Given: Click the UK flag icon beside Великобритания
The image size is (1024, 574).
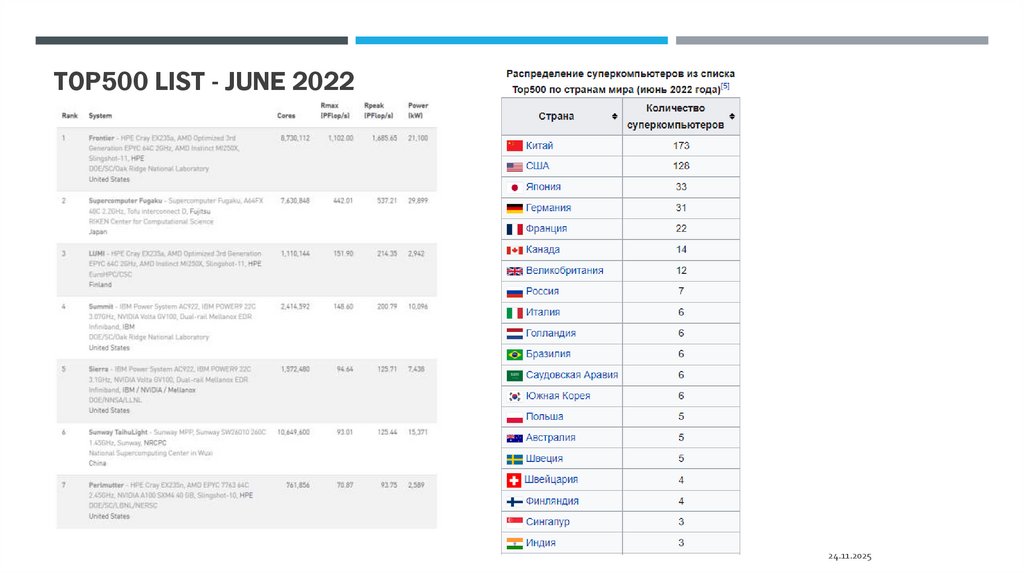Looking at the screenshot, I should pos(515,271).
